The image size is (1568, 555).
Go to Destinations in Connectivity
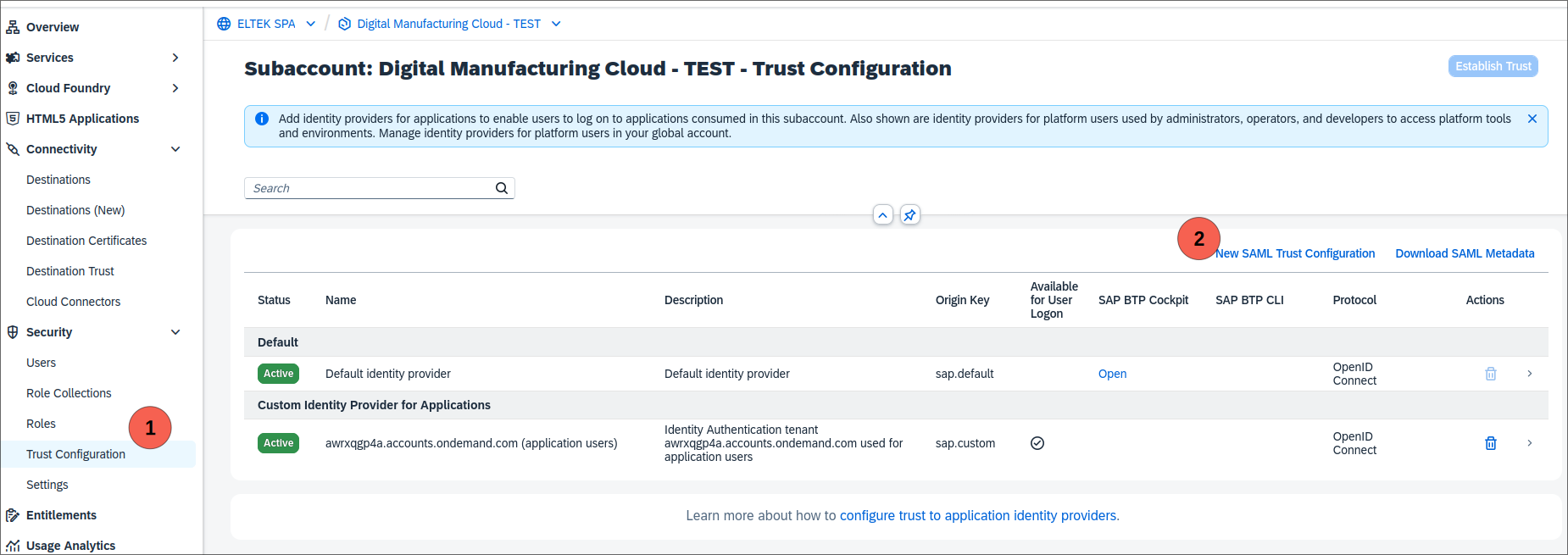[x=58, y=180]
